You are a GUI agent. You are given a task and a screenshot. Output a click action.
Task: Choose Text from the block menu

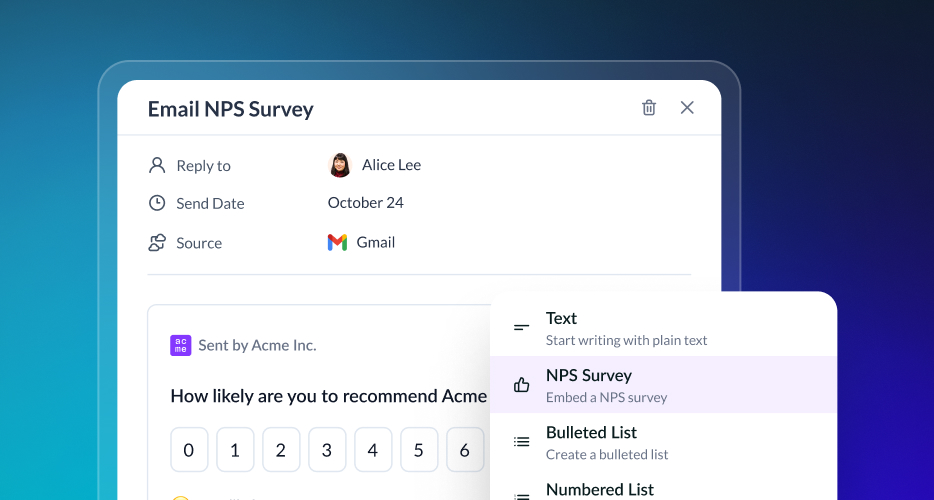(x=664, y=328)
